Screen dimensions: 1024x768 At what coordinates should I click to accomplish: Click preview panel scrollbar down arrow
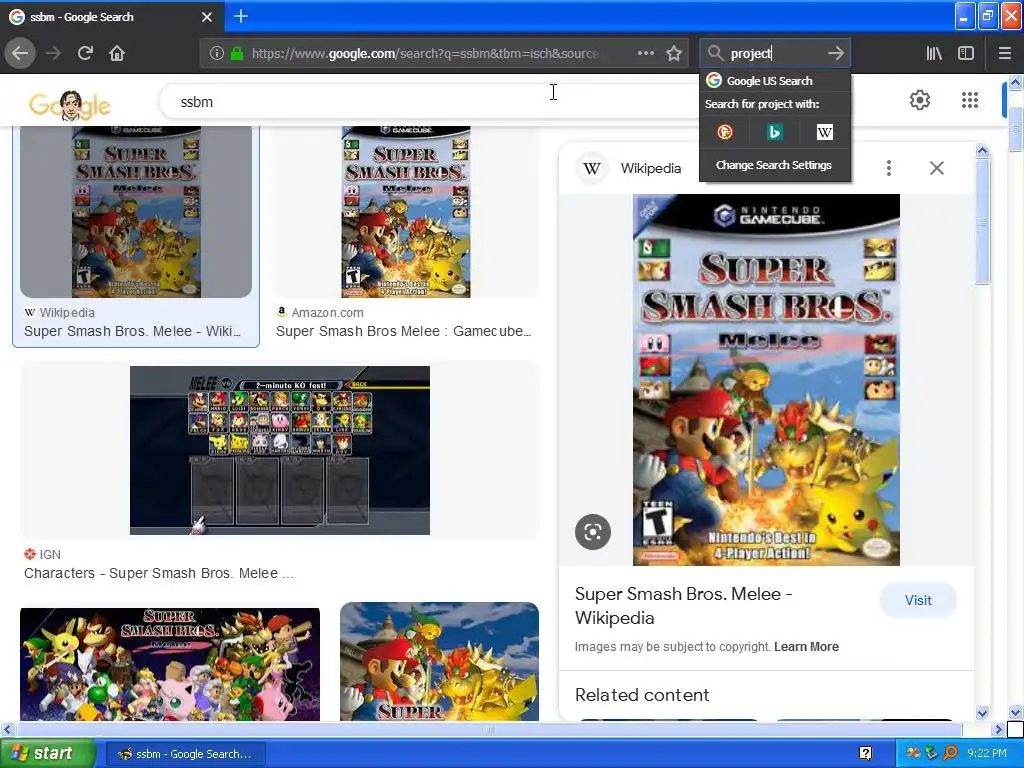click(982, 713)
